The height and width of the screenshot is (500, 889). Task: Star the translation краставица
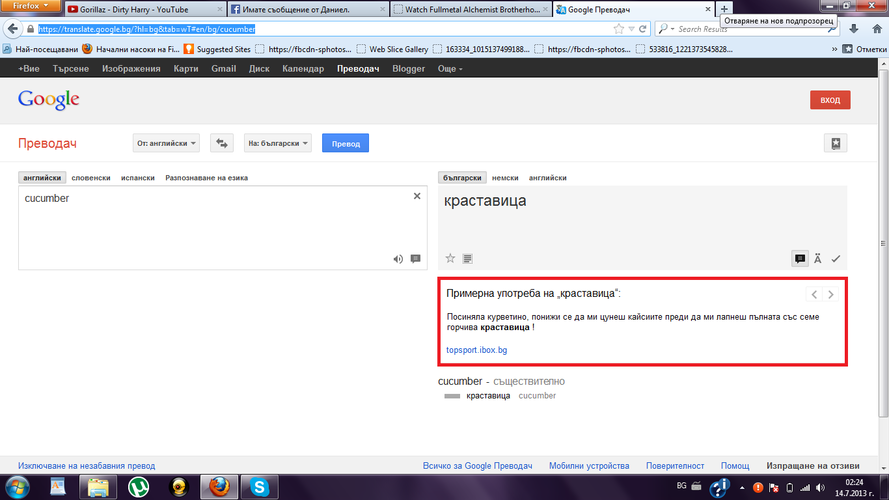pos(450,259)
